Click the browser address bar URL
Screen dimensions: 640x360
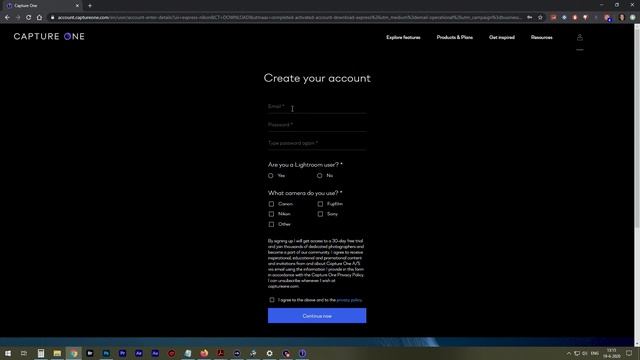coord(289,18)
